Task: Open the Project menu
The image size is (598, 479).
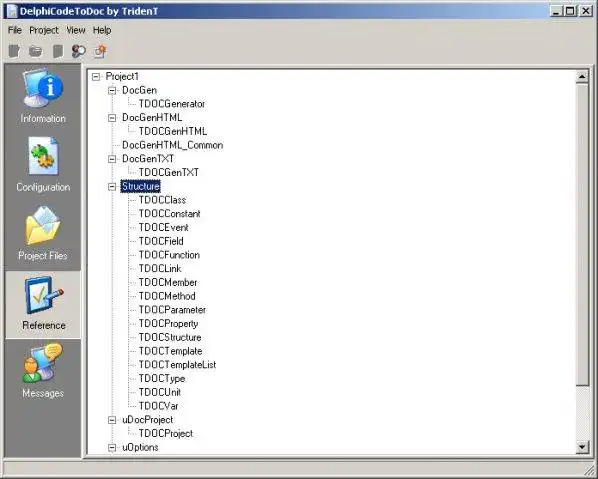Action: click(44, 30)
